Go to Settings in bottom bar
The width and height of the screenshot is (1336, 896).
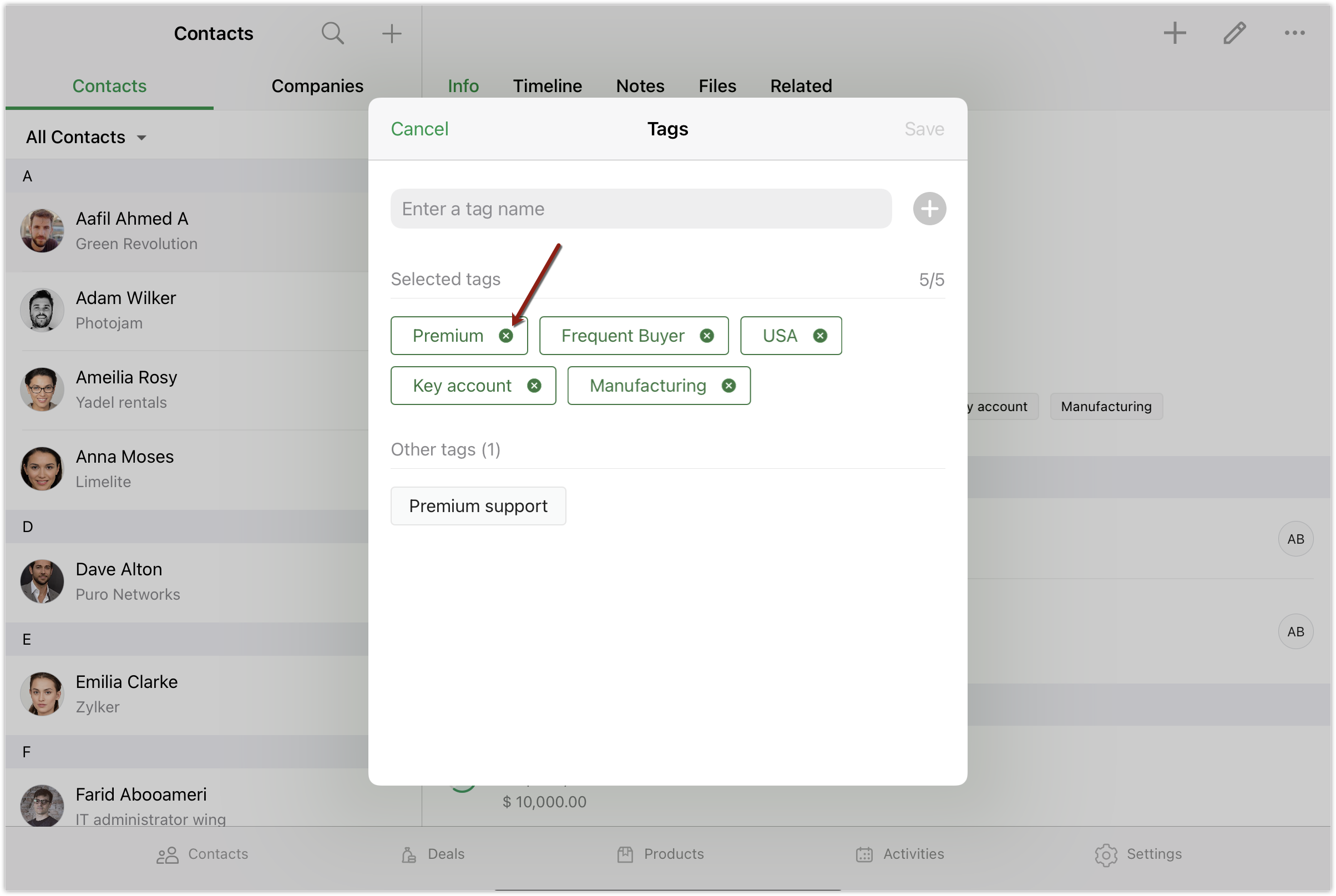coord(1138,854)
